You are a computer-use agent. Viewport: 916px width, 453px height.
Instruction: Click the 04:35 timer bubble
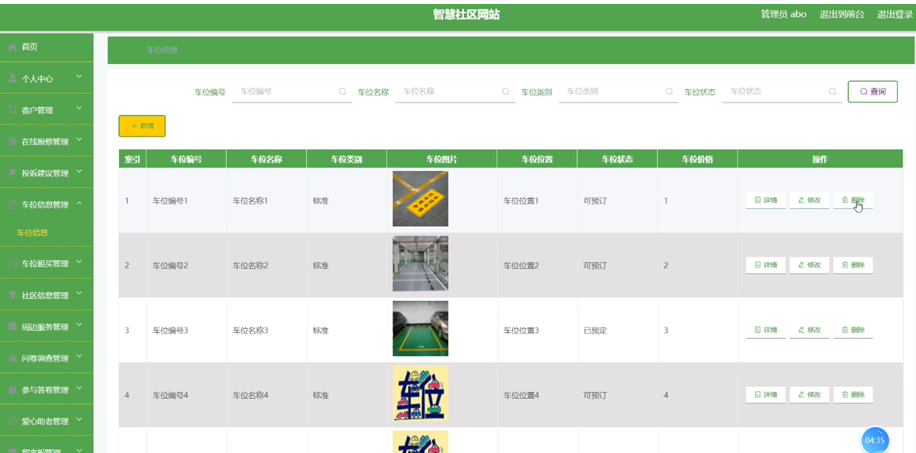click(875, 440)
